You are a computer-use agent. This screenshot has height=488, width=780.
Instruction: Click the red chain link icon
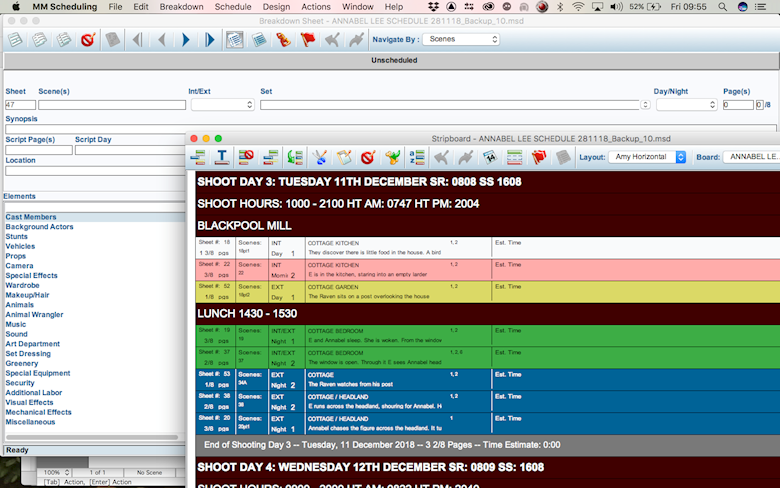[x=283, y=39]
